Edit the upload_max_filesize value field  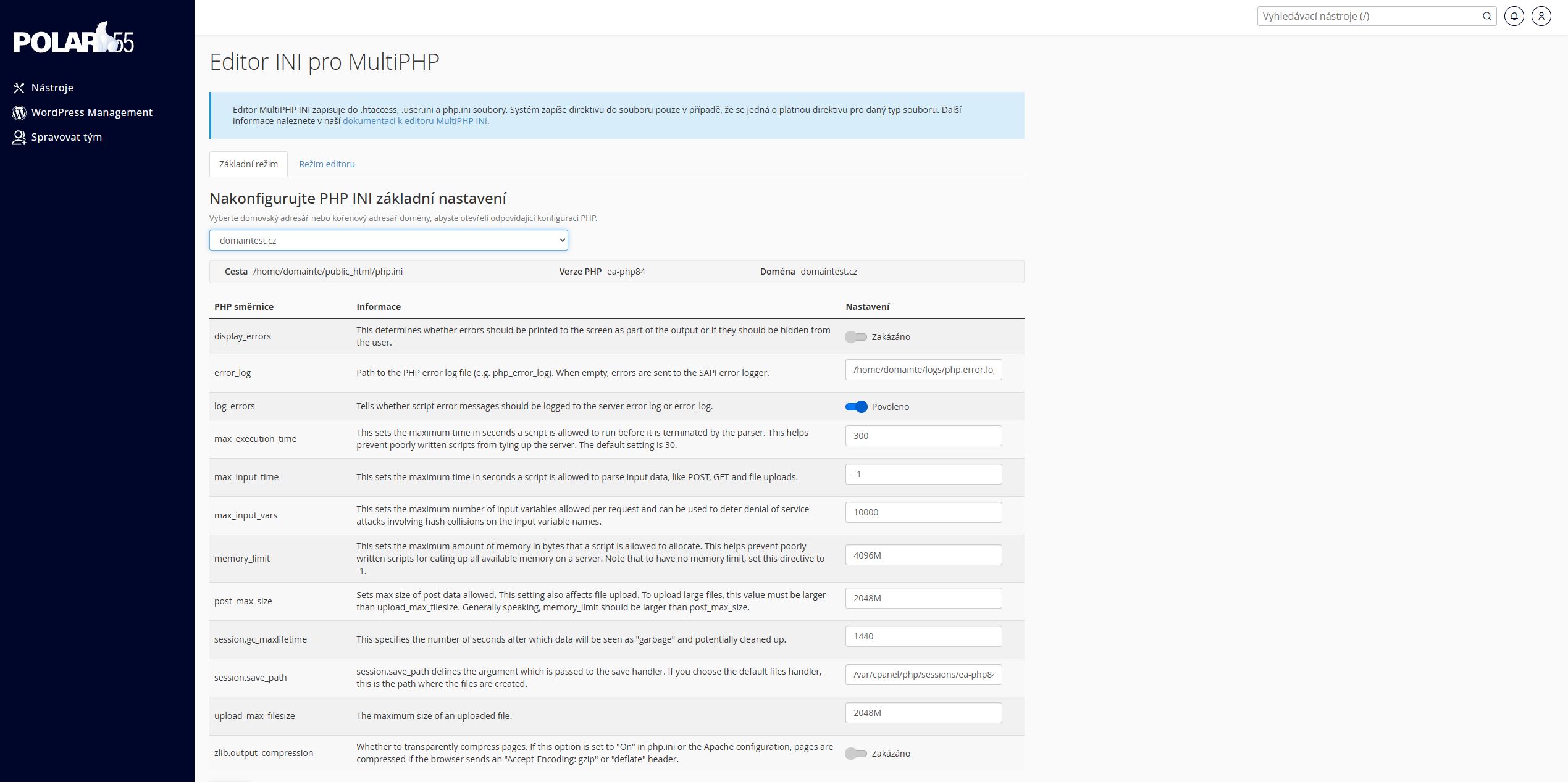923,713
